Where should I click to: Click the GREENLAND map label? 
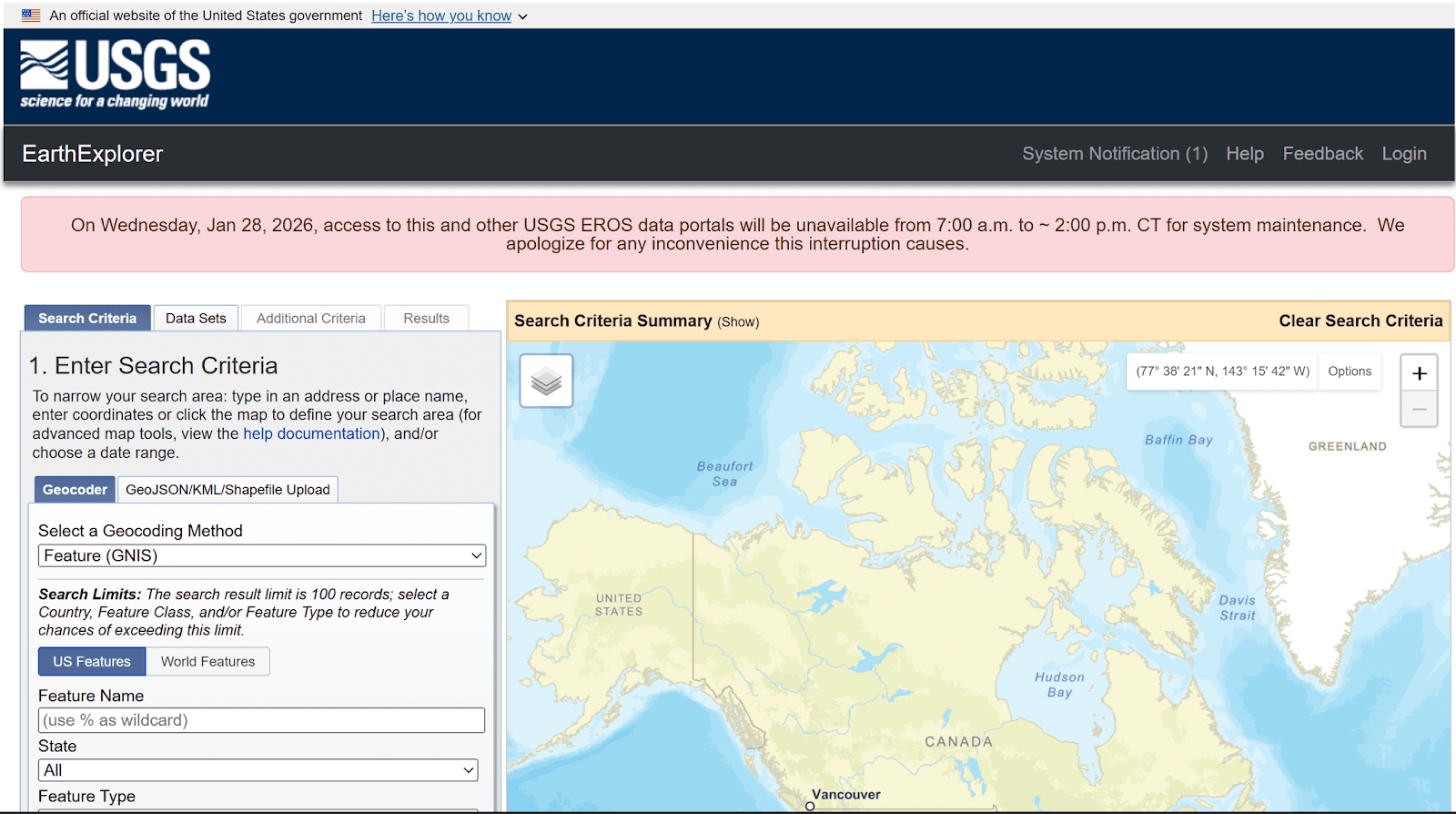[1347, 446]
